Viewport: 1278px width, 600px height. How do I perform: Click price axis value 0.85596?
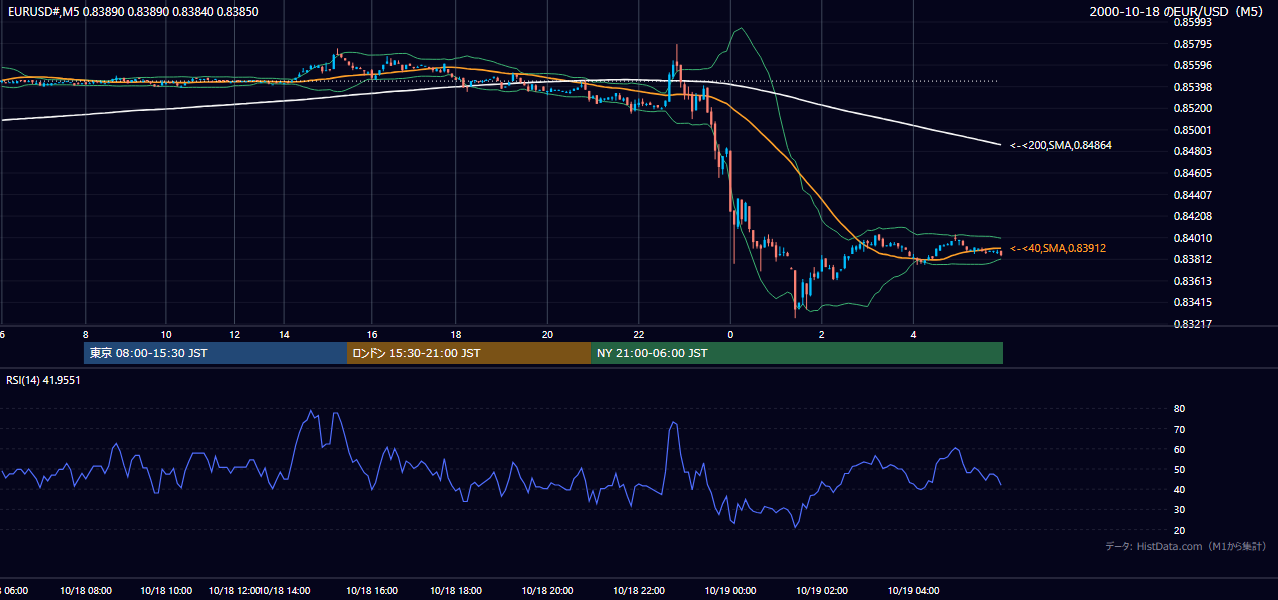1192,66
